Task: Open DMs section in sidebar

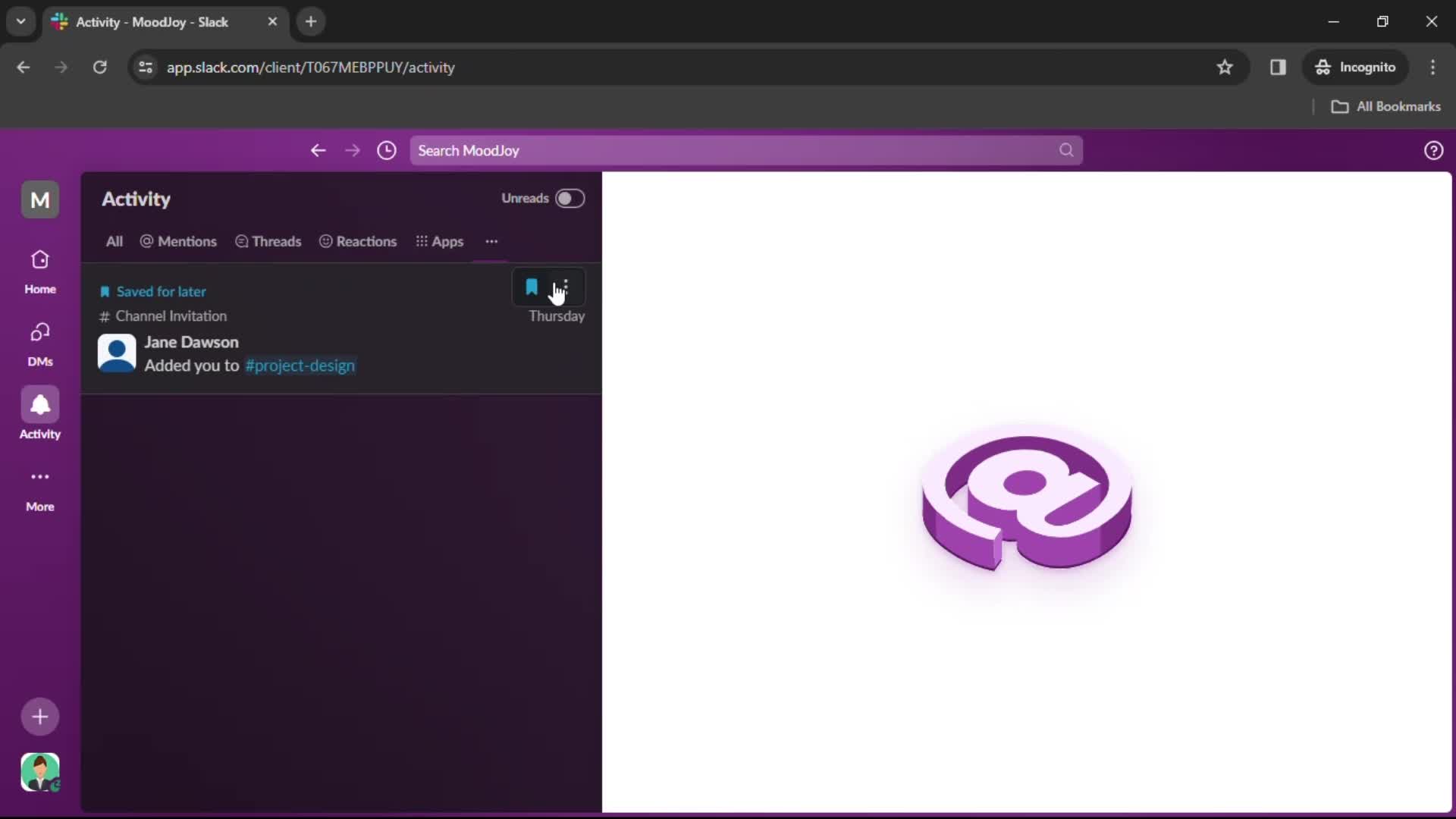Action: click(x=40, y=343)
